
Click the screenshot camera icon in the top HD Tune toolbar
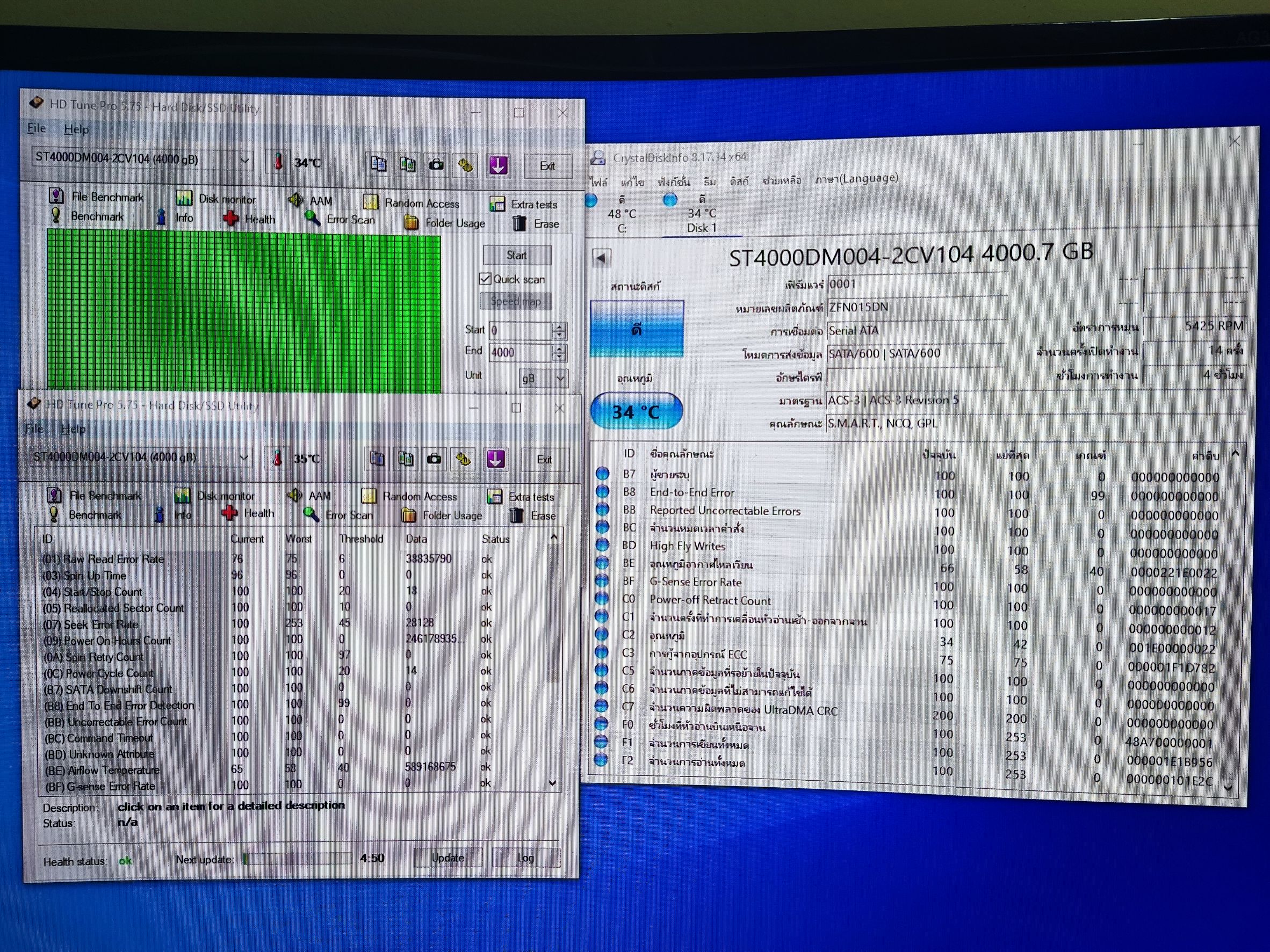pos(436,165)
